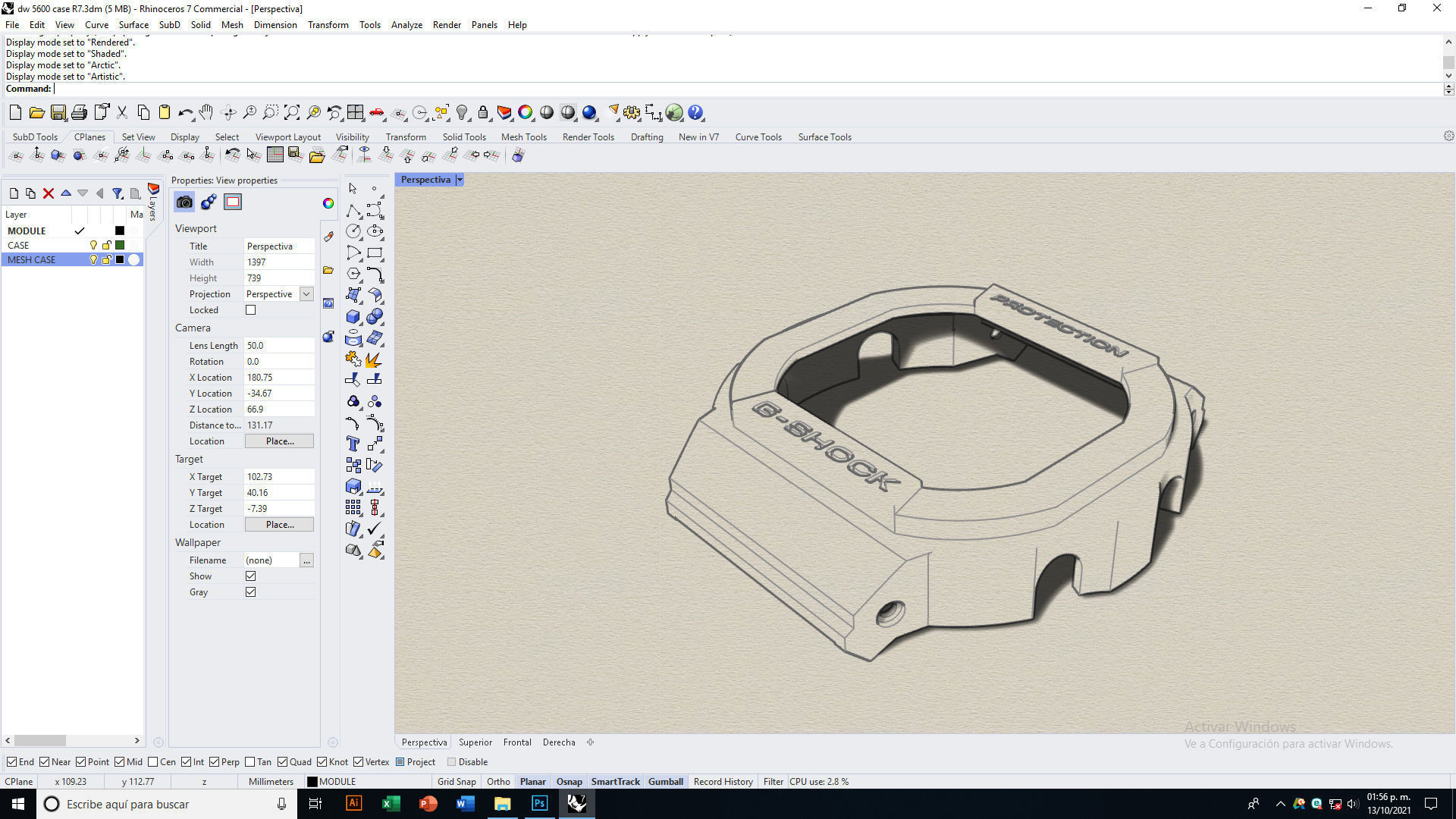Toggle Gumball in status bar
1456x819 pixels.
666,782
